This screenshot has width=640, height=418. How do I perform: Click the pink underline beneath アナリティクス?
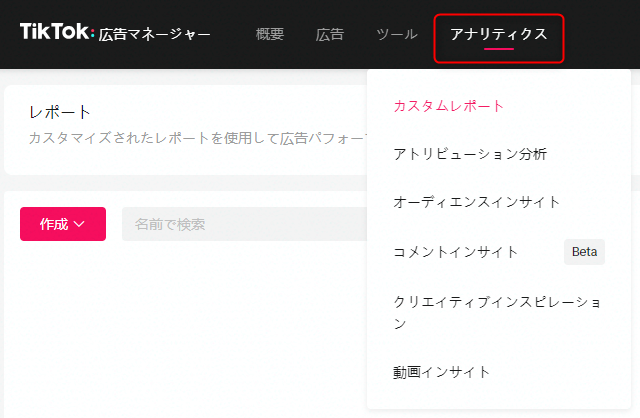[x=498, y=49]
